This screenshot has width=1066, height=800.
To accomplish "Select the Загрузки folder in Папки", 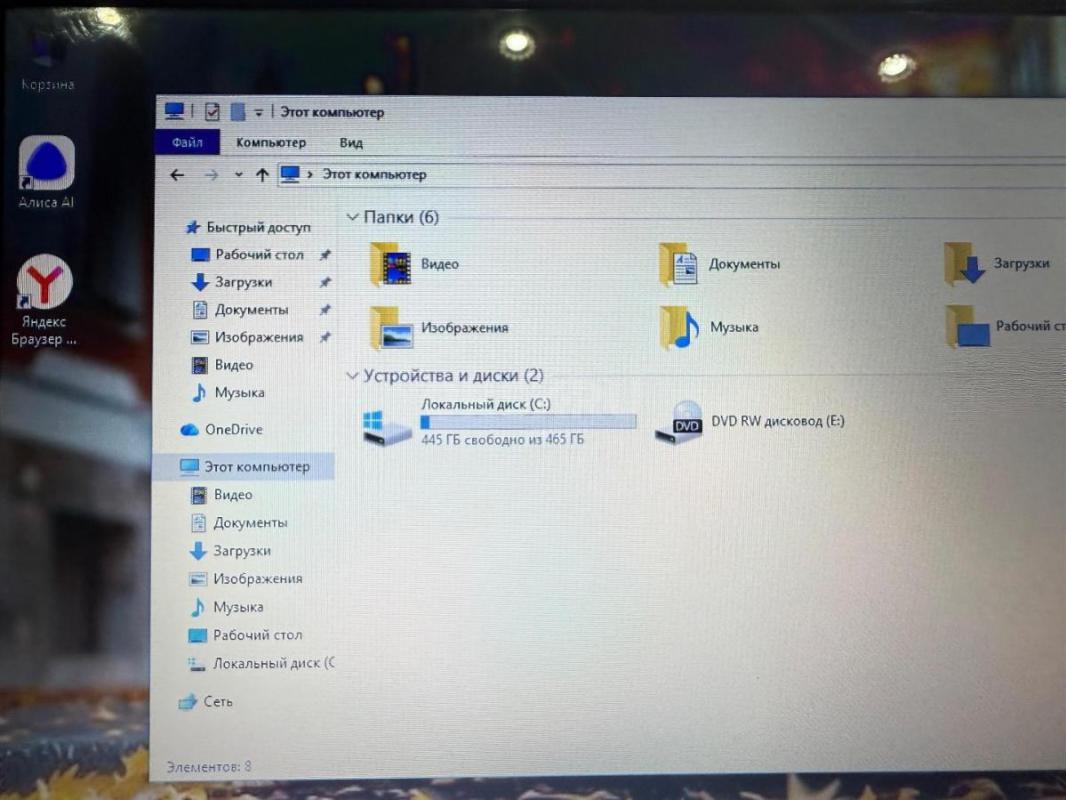I will tap(997, 264).
